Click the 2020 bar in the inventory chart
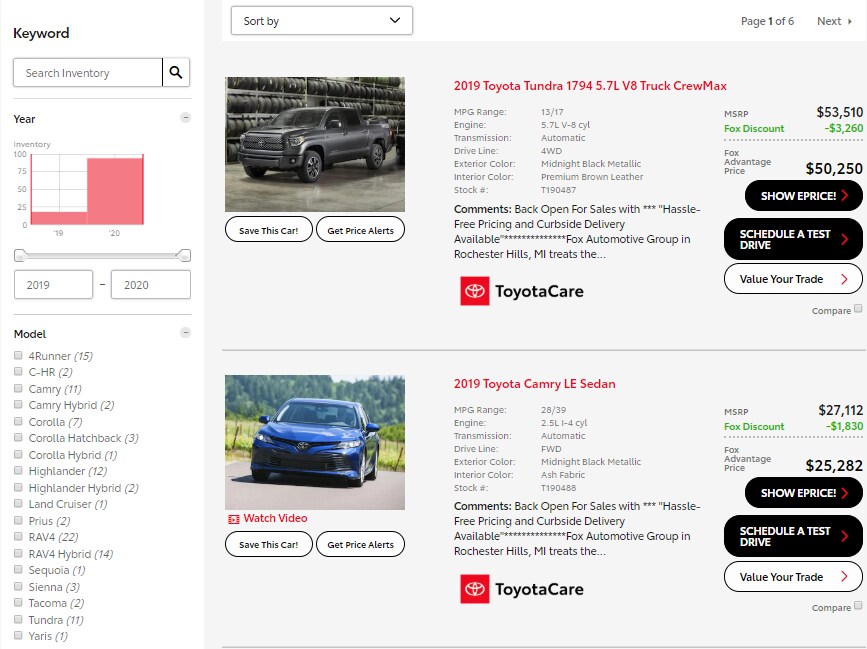This screenshot has height=649, width=867. tap(115, 191)
